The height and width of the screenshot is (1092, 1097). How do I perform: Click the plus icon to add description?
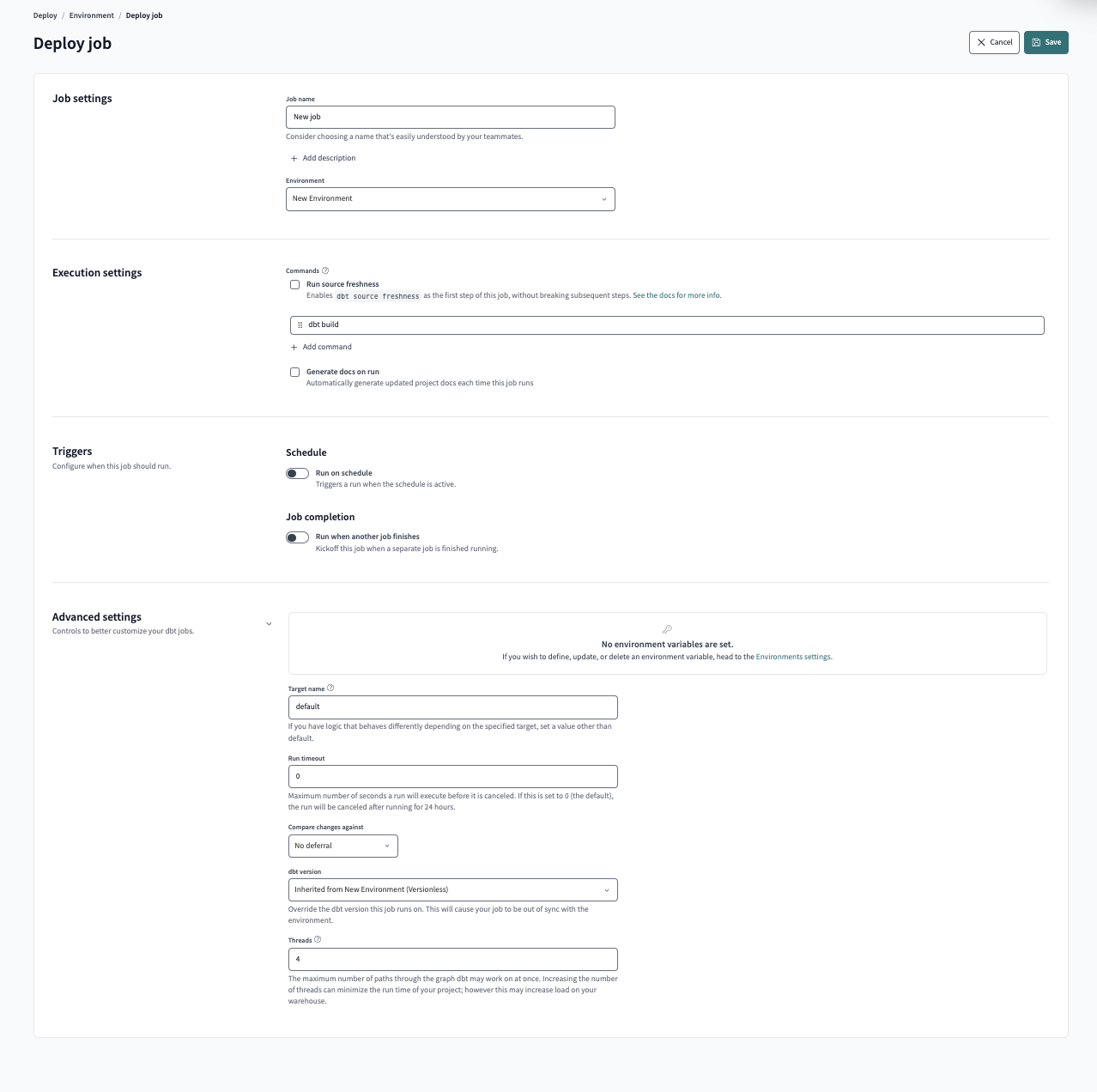point(294,158)
